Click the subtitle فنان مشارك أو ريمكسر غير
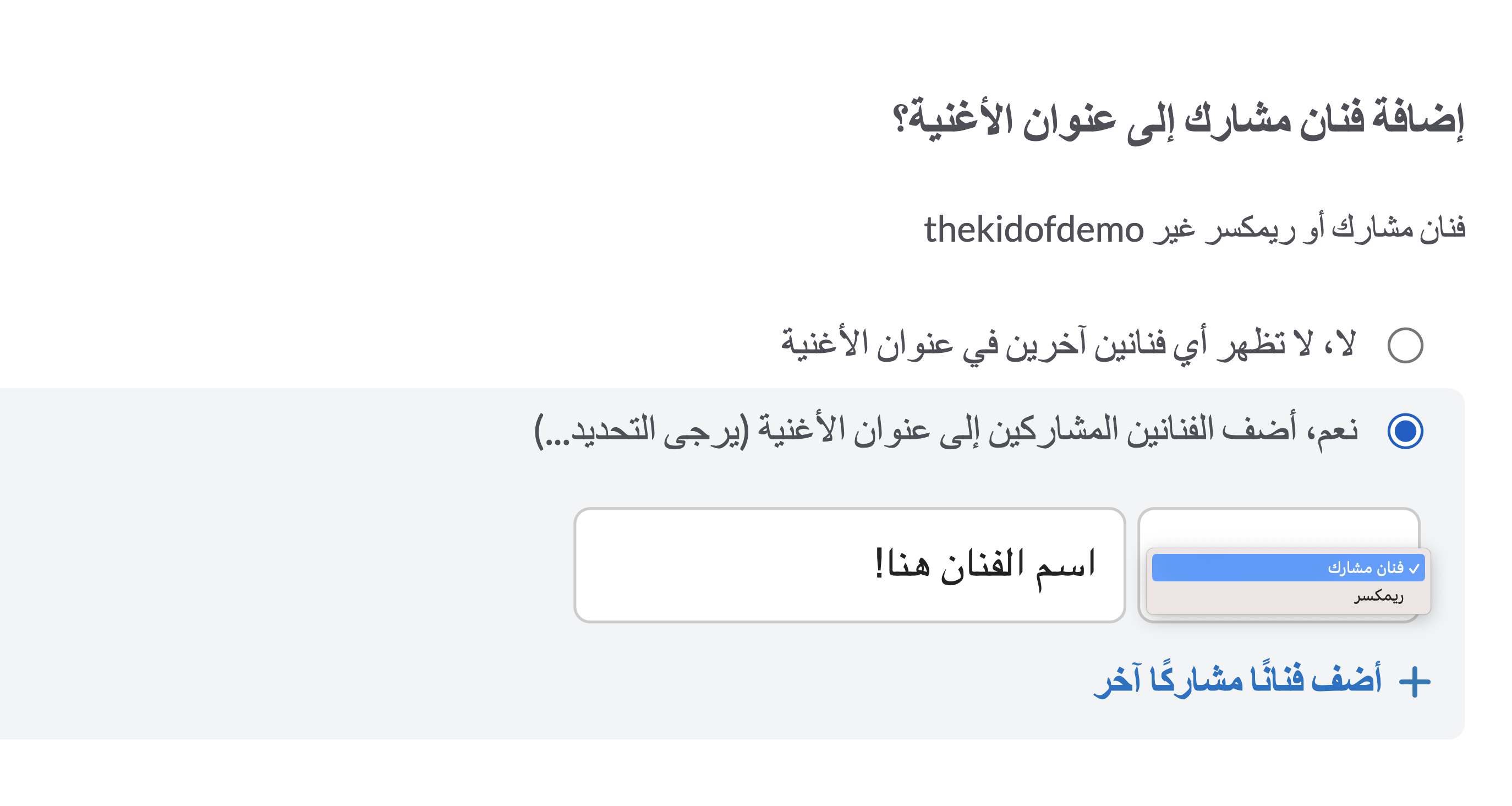 tap(1308, 229)
